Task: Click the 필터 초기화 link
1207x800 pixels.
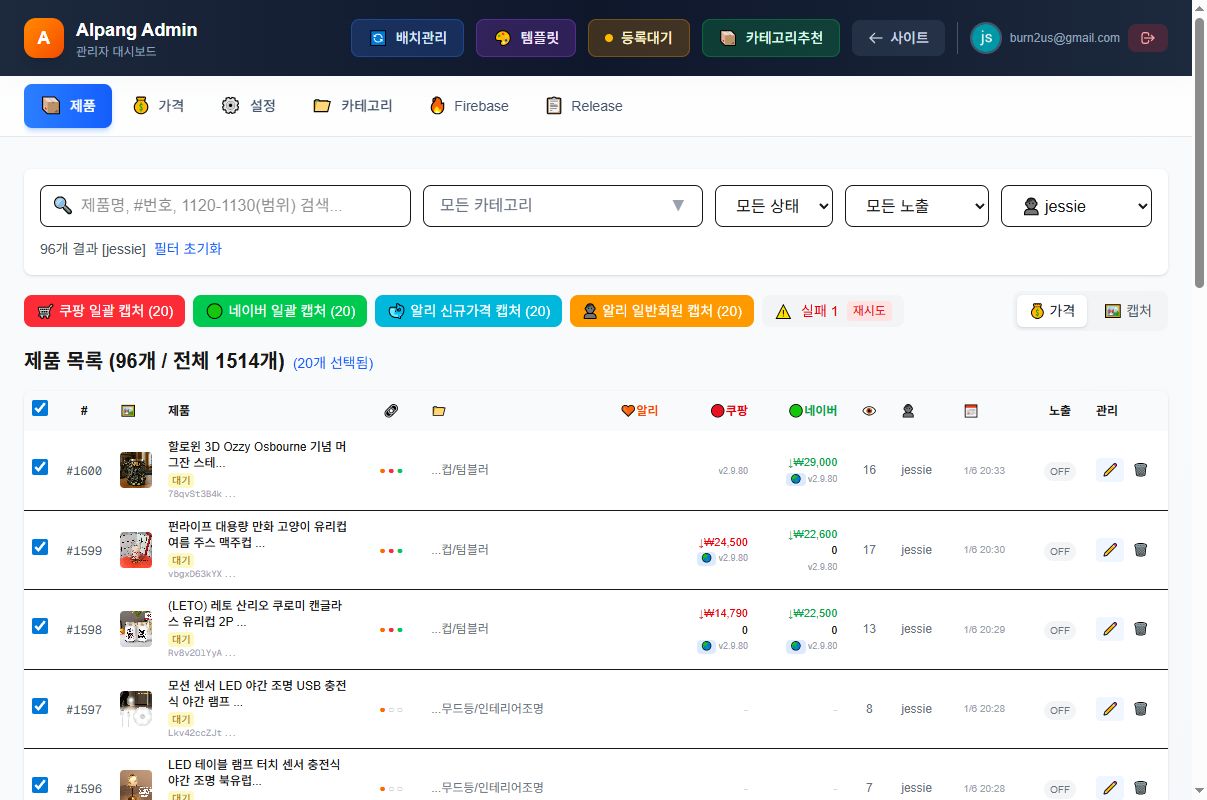Action: pos(187,249)
